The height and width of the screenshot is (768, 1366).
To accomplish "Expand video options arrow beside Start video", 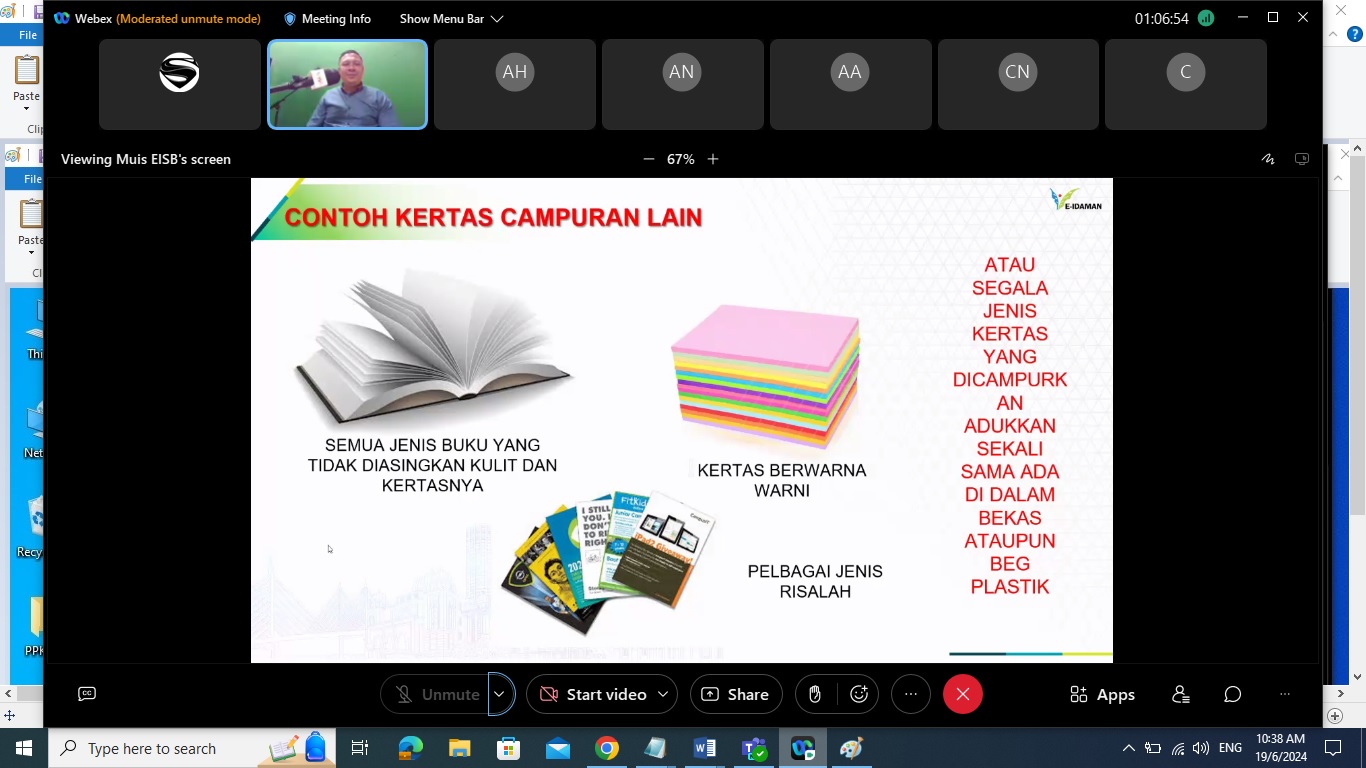I will pyautogui.click(x=662, y=694).
